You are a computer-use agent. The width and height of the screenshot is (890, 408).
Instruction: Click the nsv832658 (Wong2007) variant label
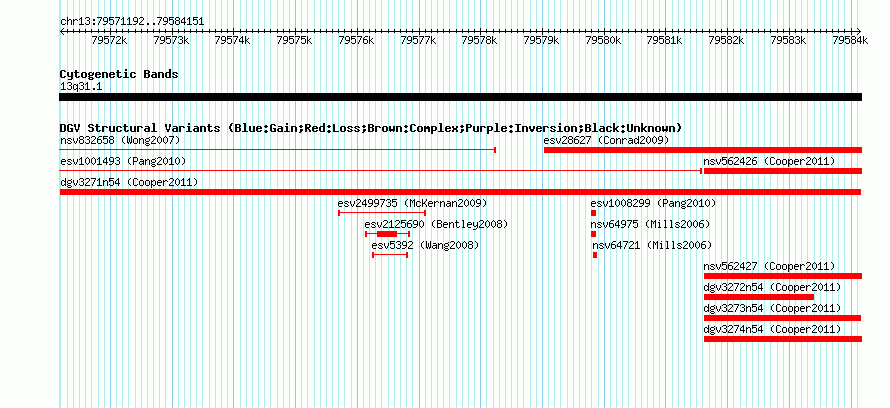[120, 140]
